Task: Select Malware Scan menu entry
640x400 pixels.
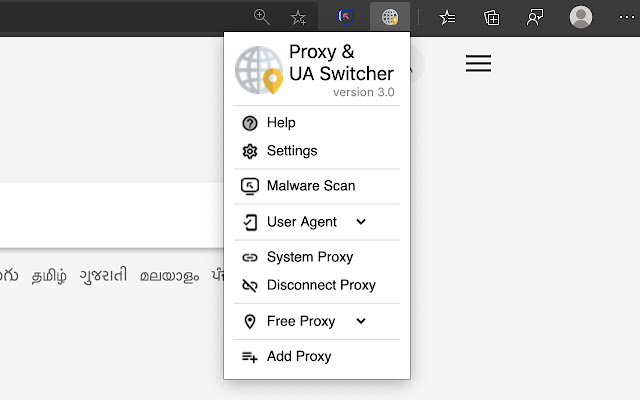Action: [x=311, y=186]
